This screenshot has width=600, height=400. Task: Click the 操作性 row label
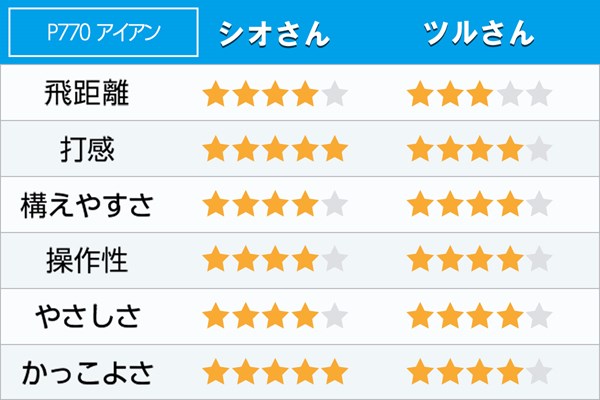[x=87, y=261]
